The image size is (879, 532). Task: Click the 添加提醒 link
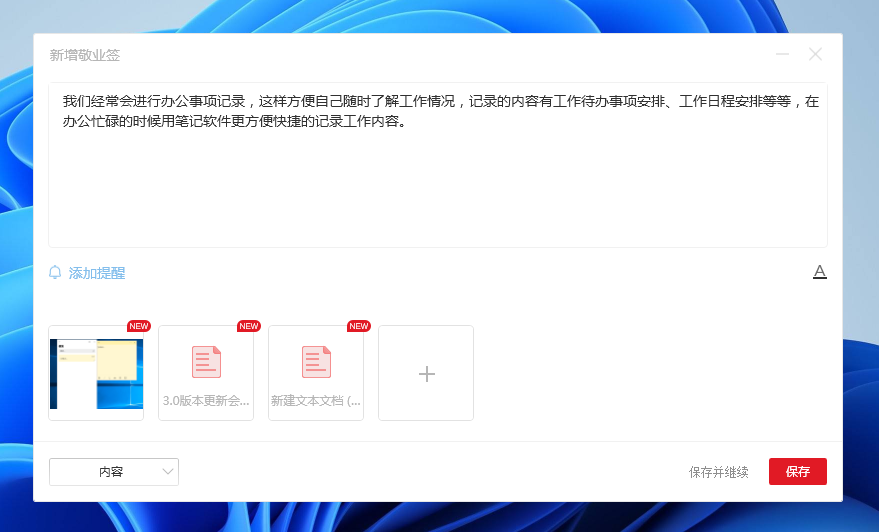pos(96,273)
